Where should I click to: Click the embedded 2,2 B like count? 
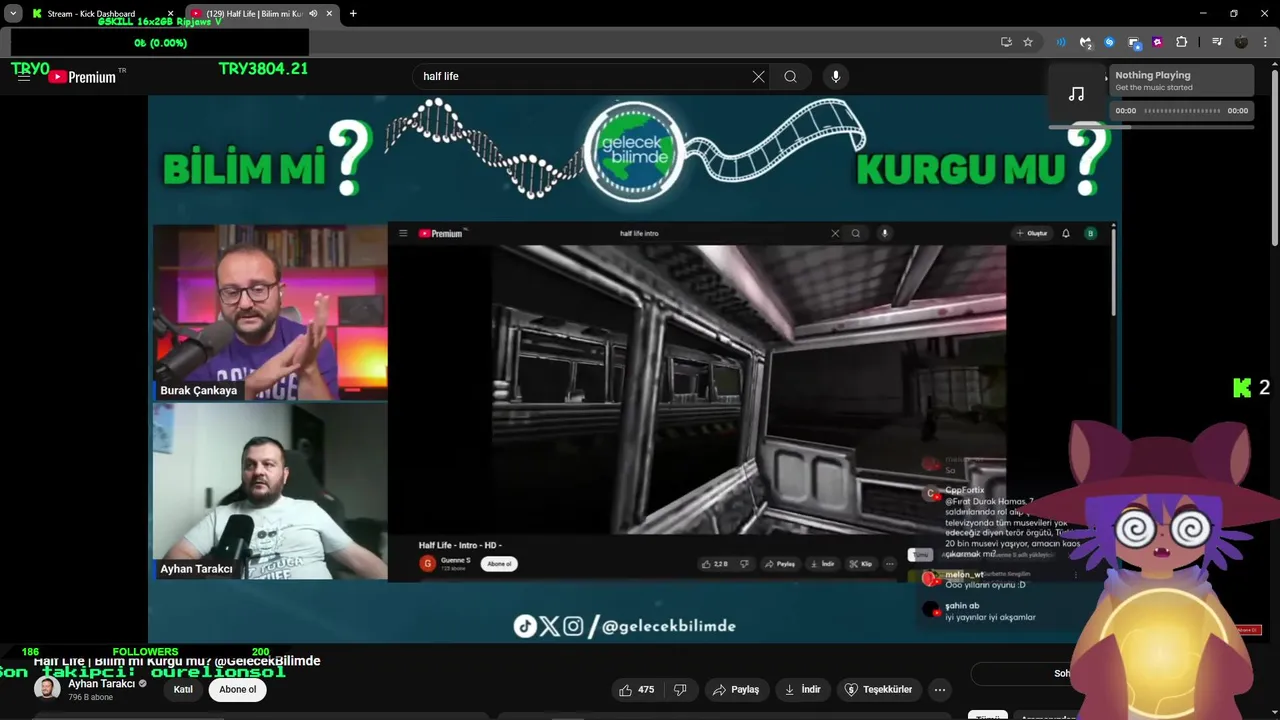tap(715, 564)
